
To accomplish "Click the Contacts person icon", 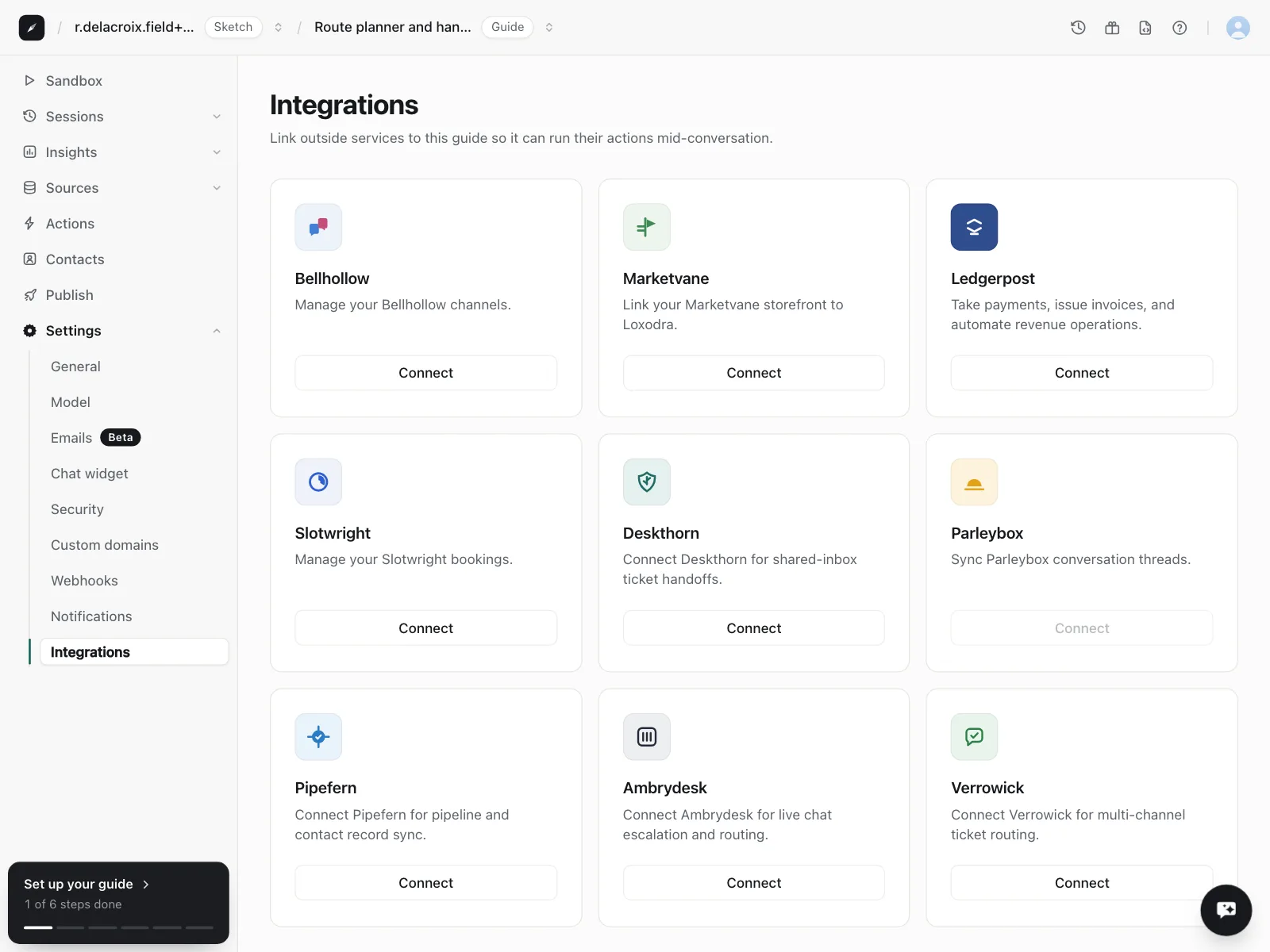I will 29,259.
